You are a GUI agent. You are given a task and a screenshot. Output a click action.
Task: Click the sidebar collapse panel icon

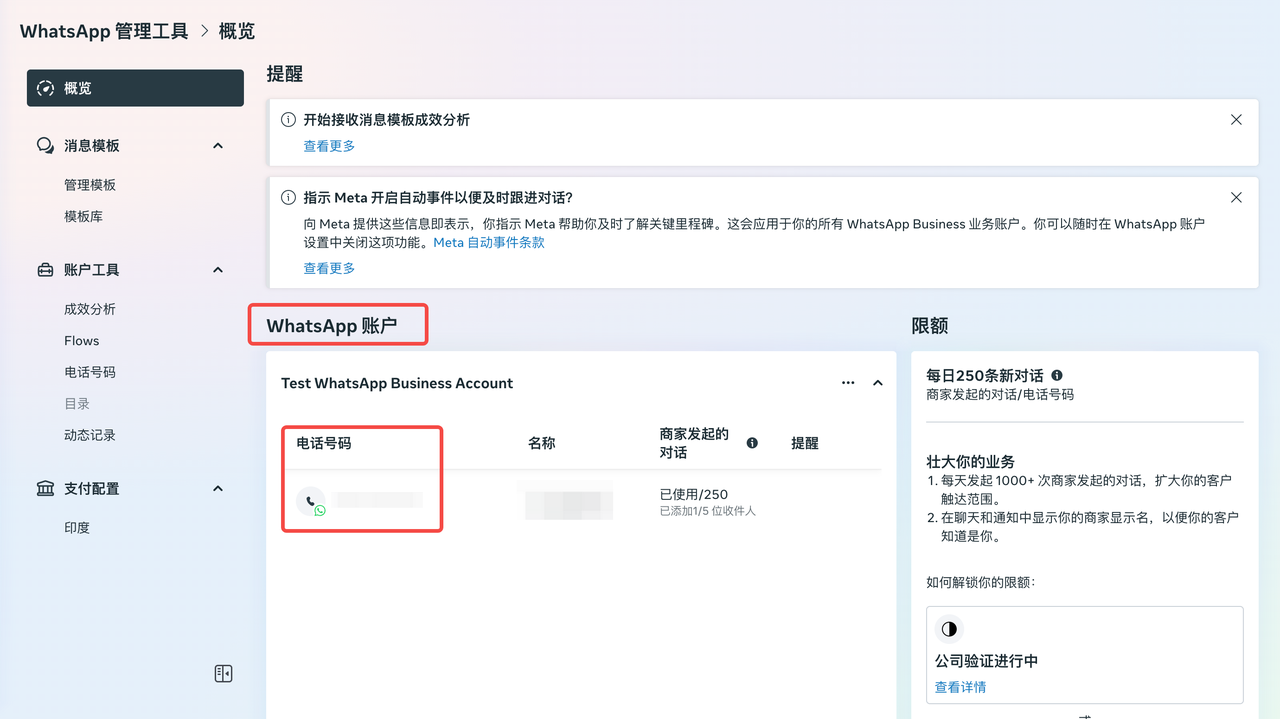(223, 674)
